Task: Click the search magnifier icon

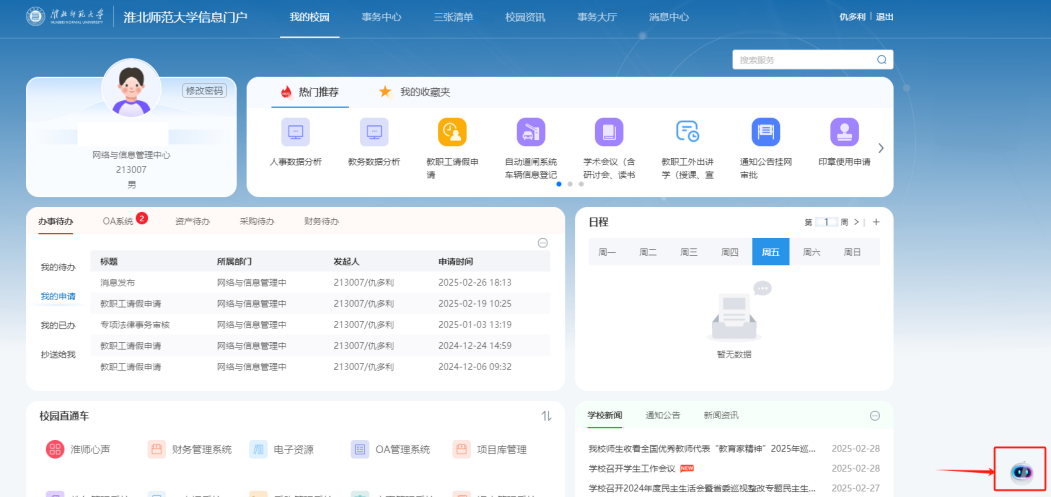Action: [x=881, y=60]
